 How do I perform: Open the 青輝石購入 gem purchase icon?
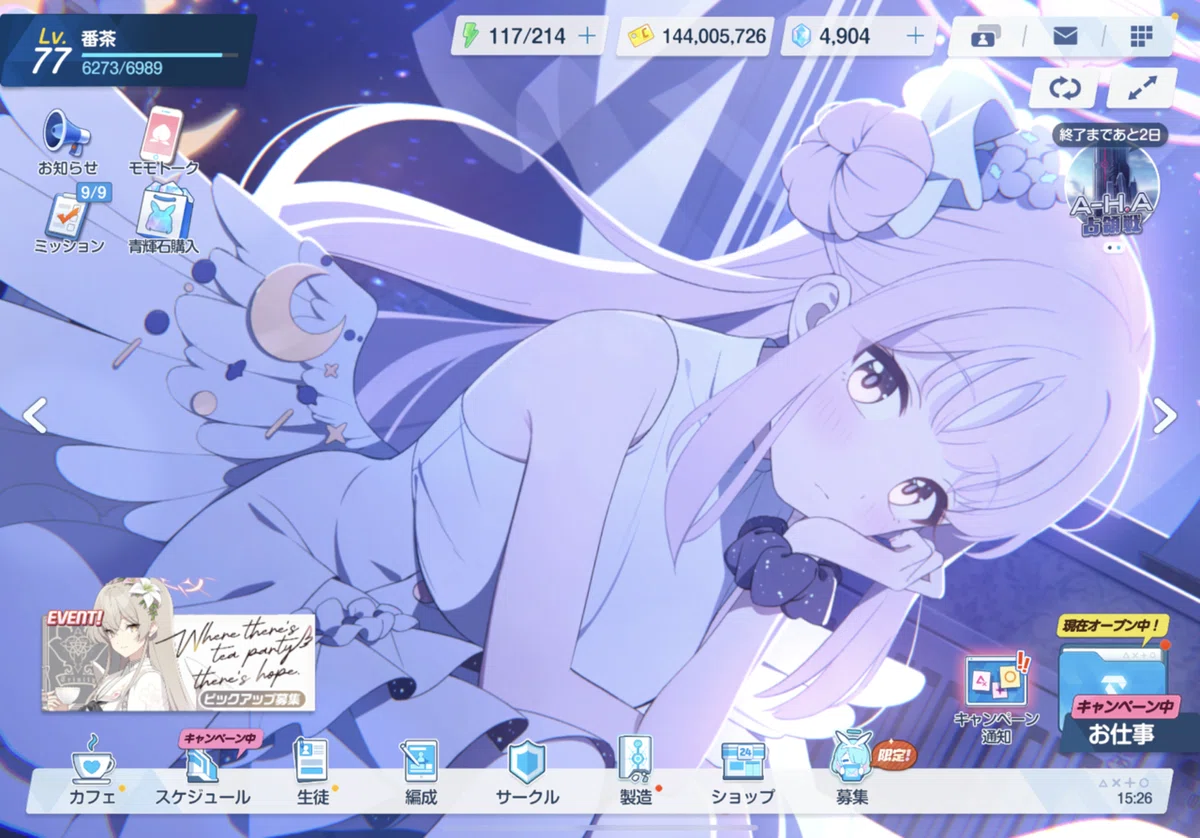[x=163, y=218]
